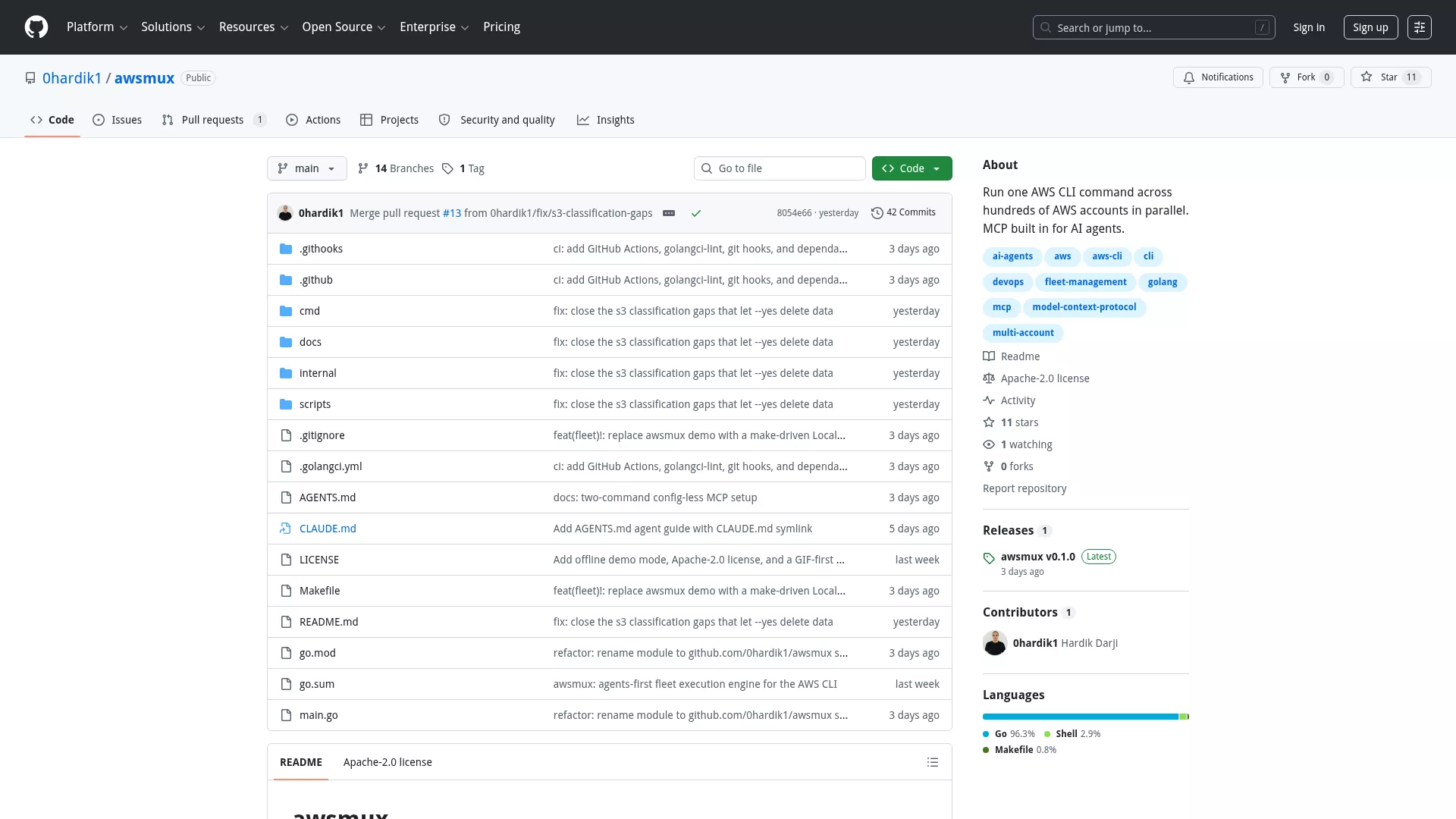The image size is (1456, 819).
Task: Click the Report repository link
Action: [x=1025, y=488]
